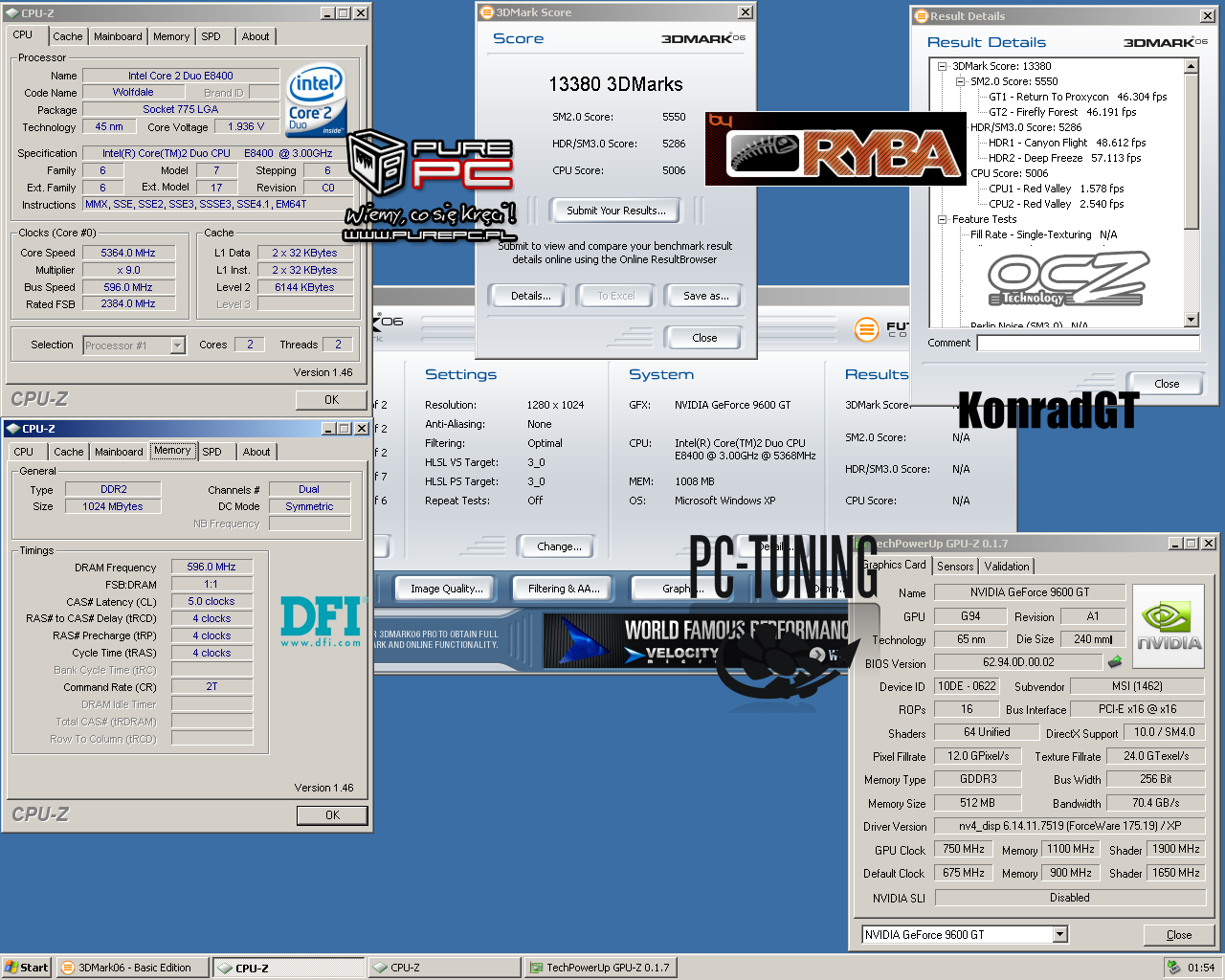Switch to SPD tab in lower CPU-Z window
Screen dimensions: 1225x980
212,452
